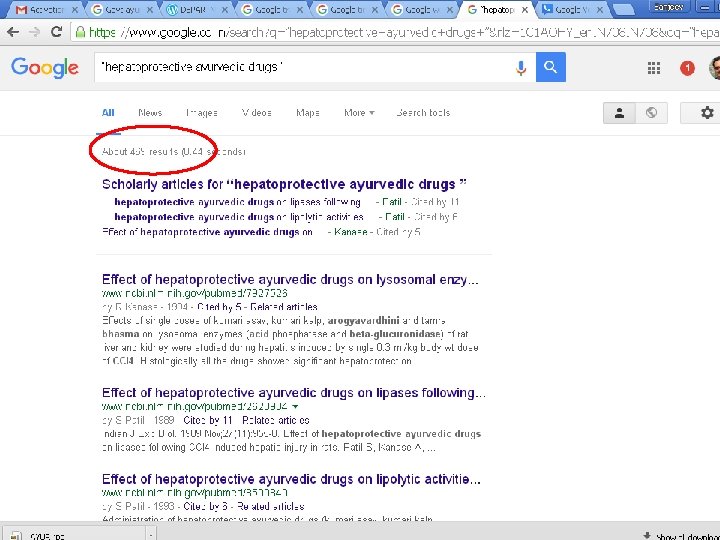Open the account profile picture
The width and height of the screenshot is (720, 540).
(714, 68)
